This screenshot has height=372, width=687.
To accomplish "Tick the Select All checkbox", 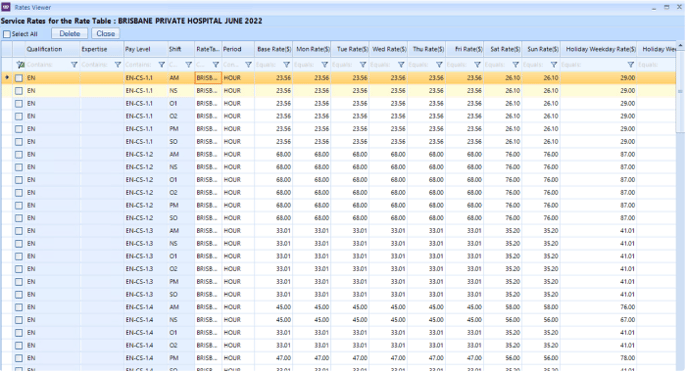I will point(7,34).
